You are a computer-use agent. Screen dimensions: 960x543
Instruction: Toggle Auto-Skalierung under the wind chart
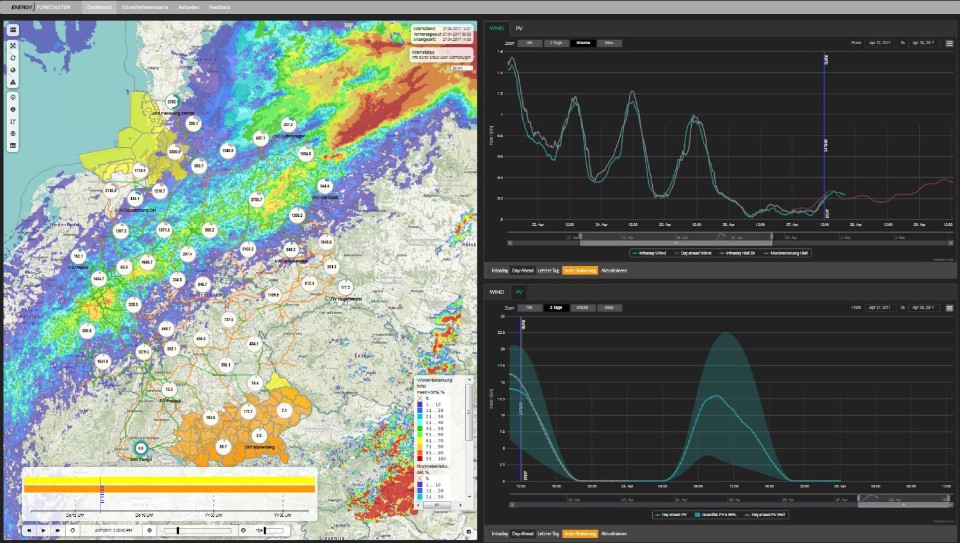[x=580, y=270]
